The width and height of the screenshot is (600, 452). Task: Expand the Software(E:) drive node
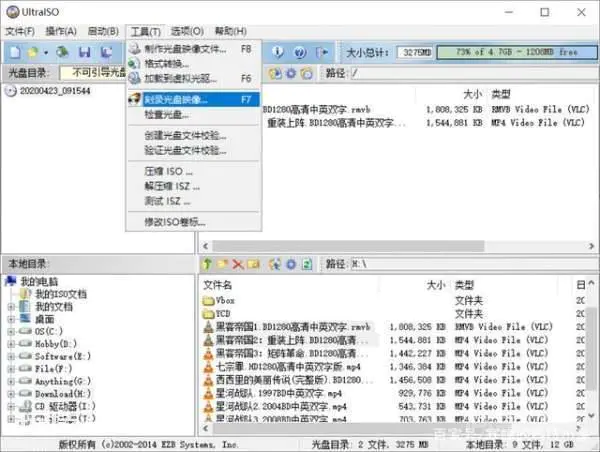(11, 356)
